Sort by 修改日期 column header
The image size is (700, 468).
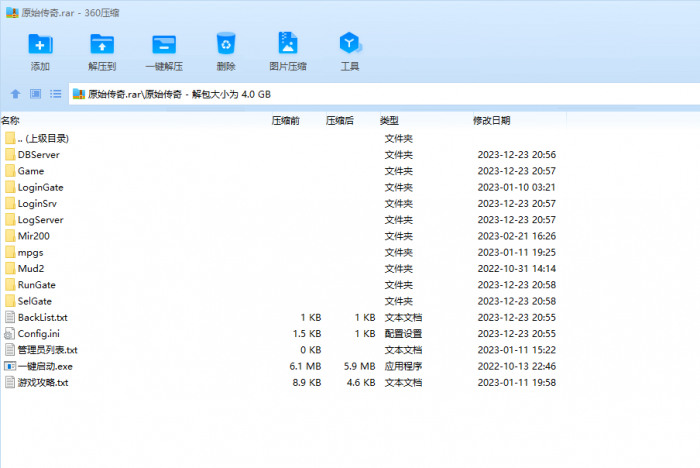(x=491, y=120)
